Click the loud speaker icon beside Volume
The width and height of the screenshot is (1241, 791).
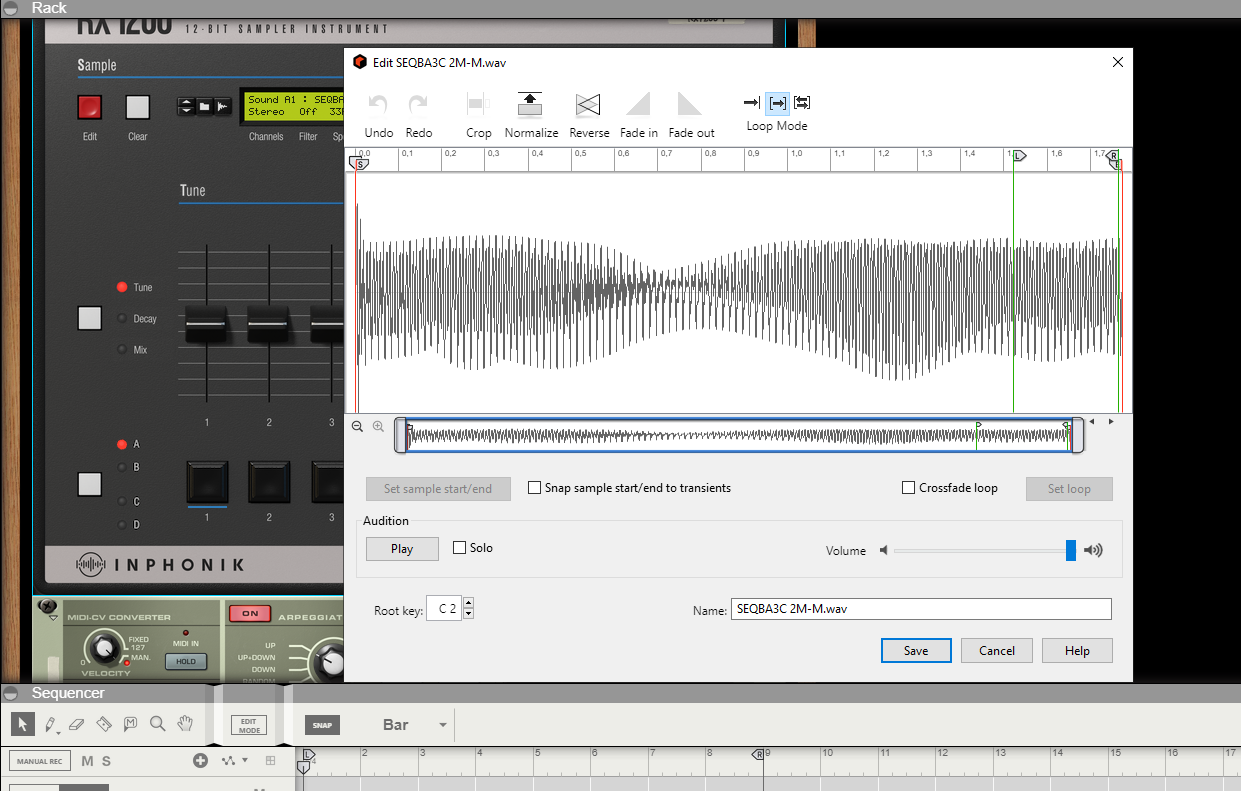(x=1093, y=550)
